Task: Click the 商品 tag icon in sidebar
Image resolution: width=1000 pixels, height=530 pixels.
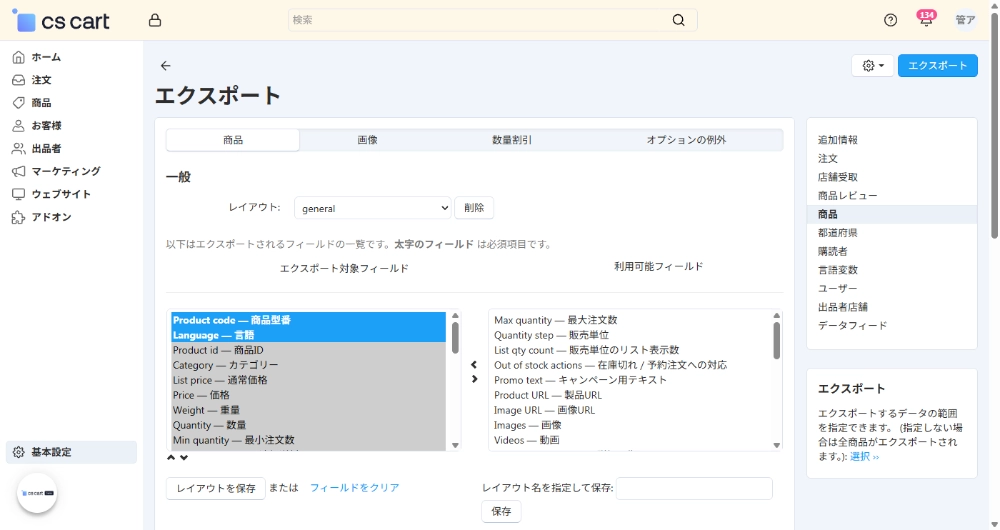Action: click(x=18, y=103)
